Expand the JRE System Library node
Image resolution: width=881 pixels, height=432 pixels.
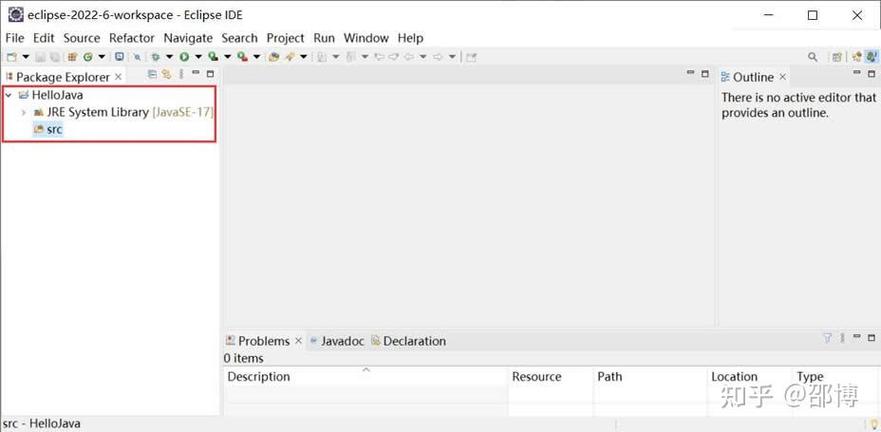pos(24,113)
